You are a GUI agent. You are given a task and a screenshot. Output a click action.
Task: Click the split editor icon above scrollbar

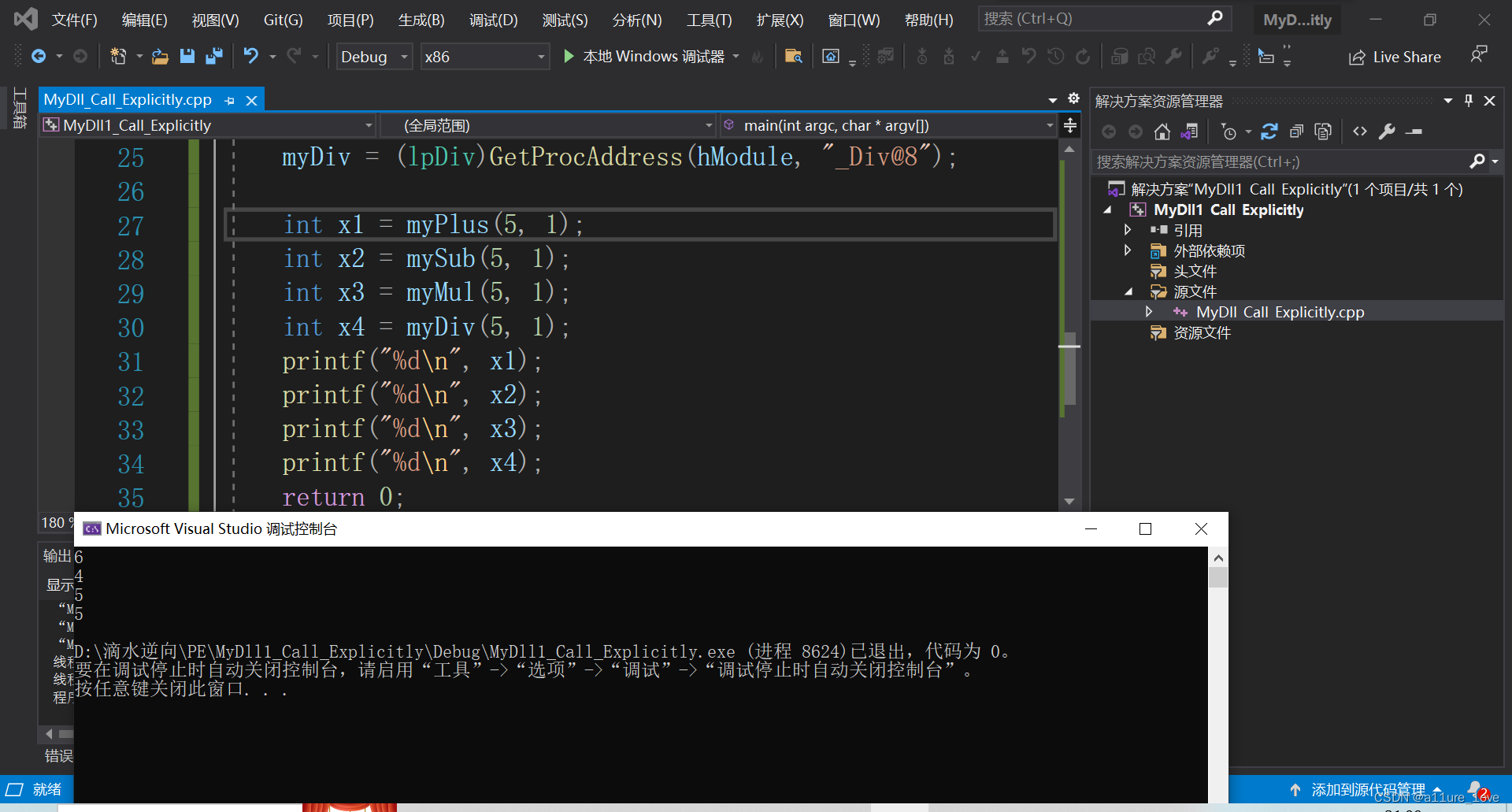click(x=1070, y=125)
